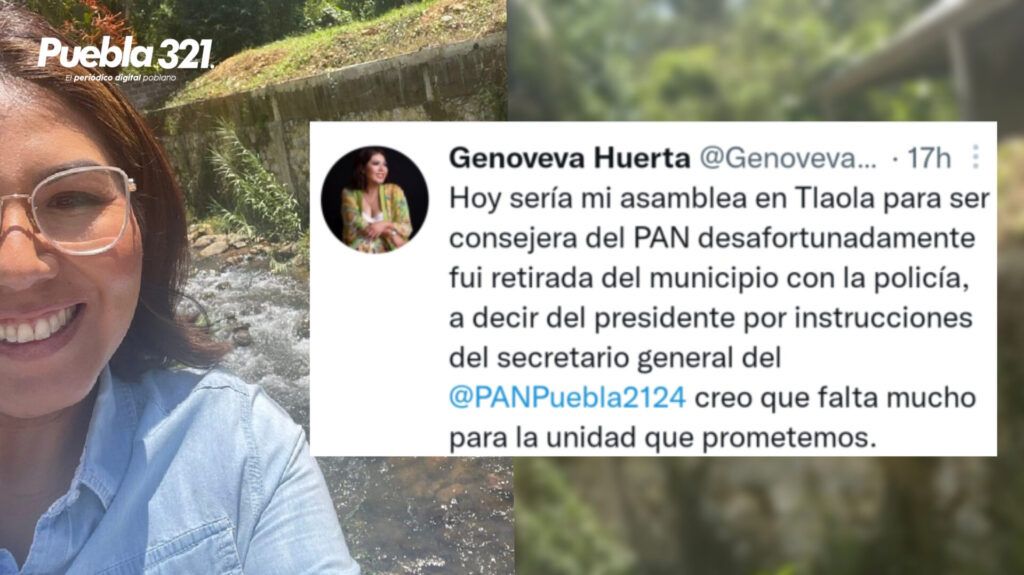Click Genoveva Huerta's round profile avatar
The height and width of the screenshot is (575, 1024).
(375, 199)
